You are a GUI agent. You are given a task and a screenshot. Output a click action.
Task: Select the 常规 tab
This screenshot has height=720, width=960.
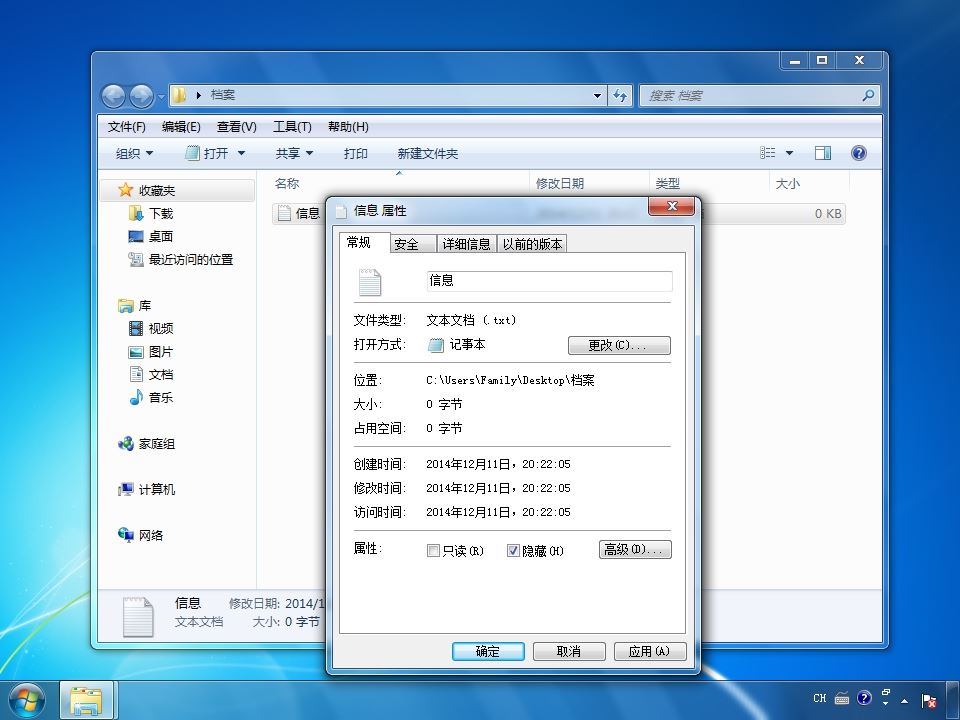[x=364, y=242]
